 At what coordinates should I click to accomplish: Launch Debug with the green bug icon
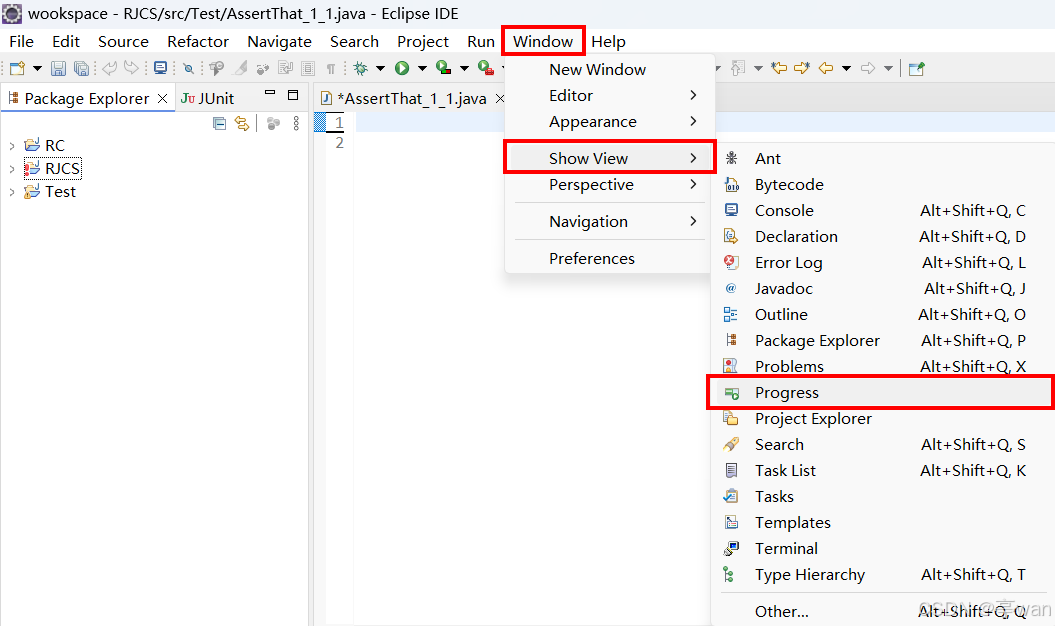[x=361, y=68]
